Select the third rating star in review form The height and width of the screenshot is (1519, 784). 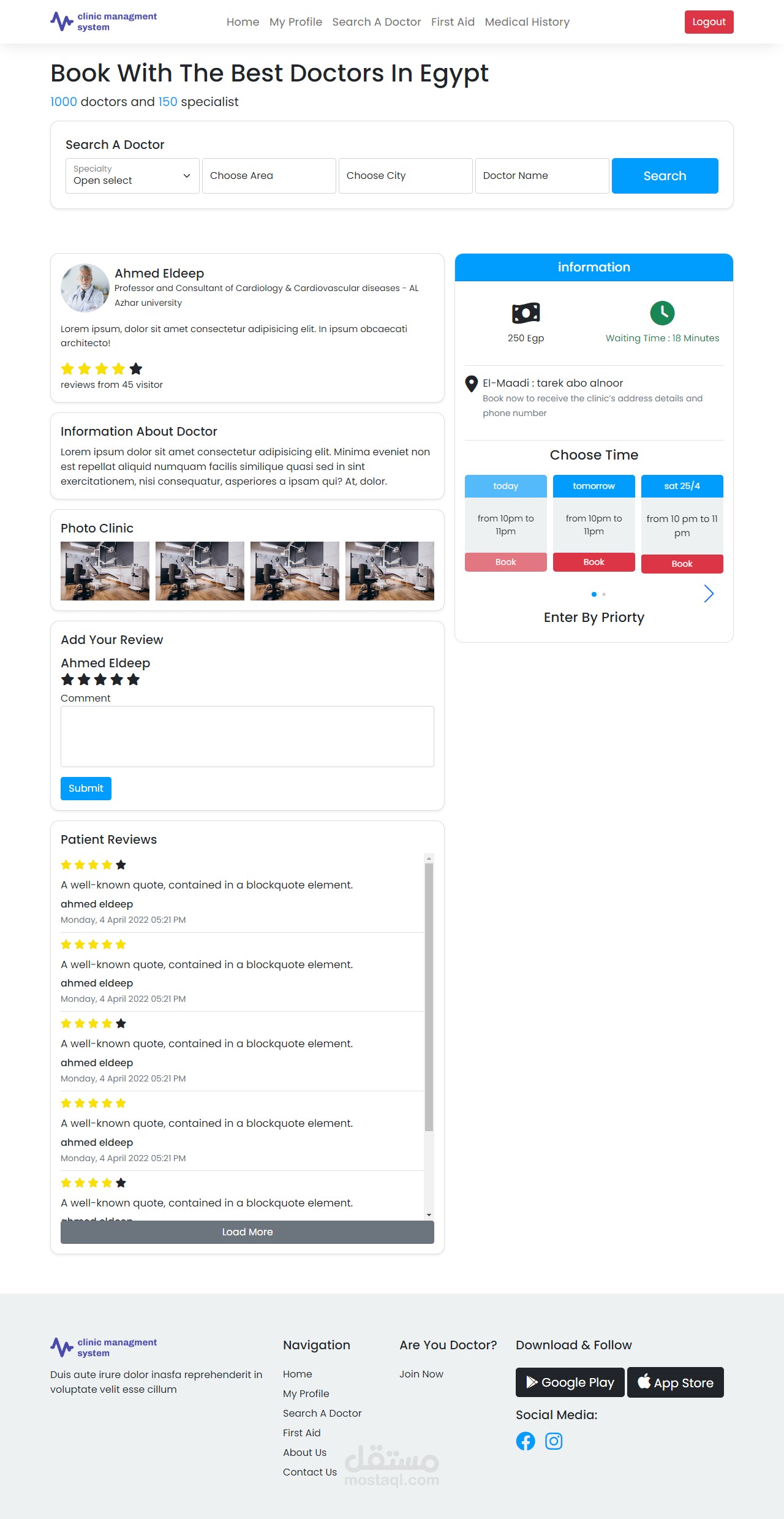click(100, 680)
